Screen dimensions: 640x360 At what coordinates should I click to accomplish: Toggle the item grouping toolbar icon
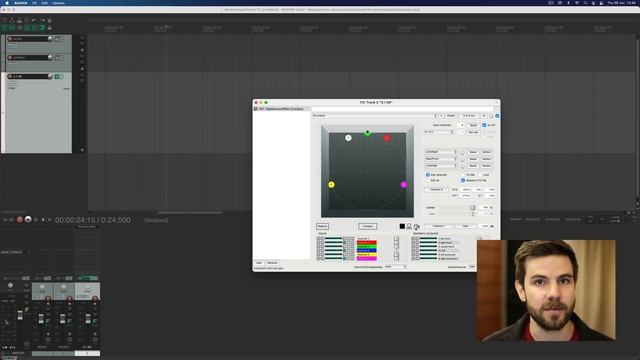tap(12, 28)
